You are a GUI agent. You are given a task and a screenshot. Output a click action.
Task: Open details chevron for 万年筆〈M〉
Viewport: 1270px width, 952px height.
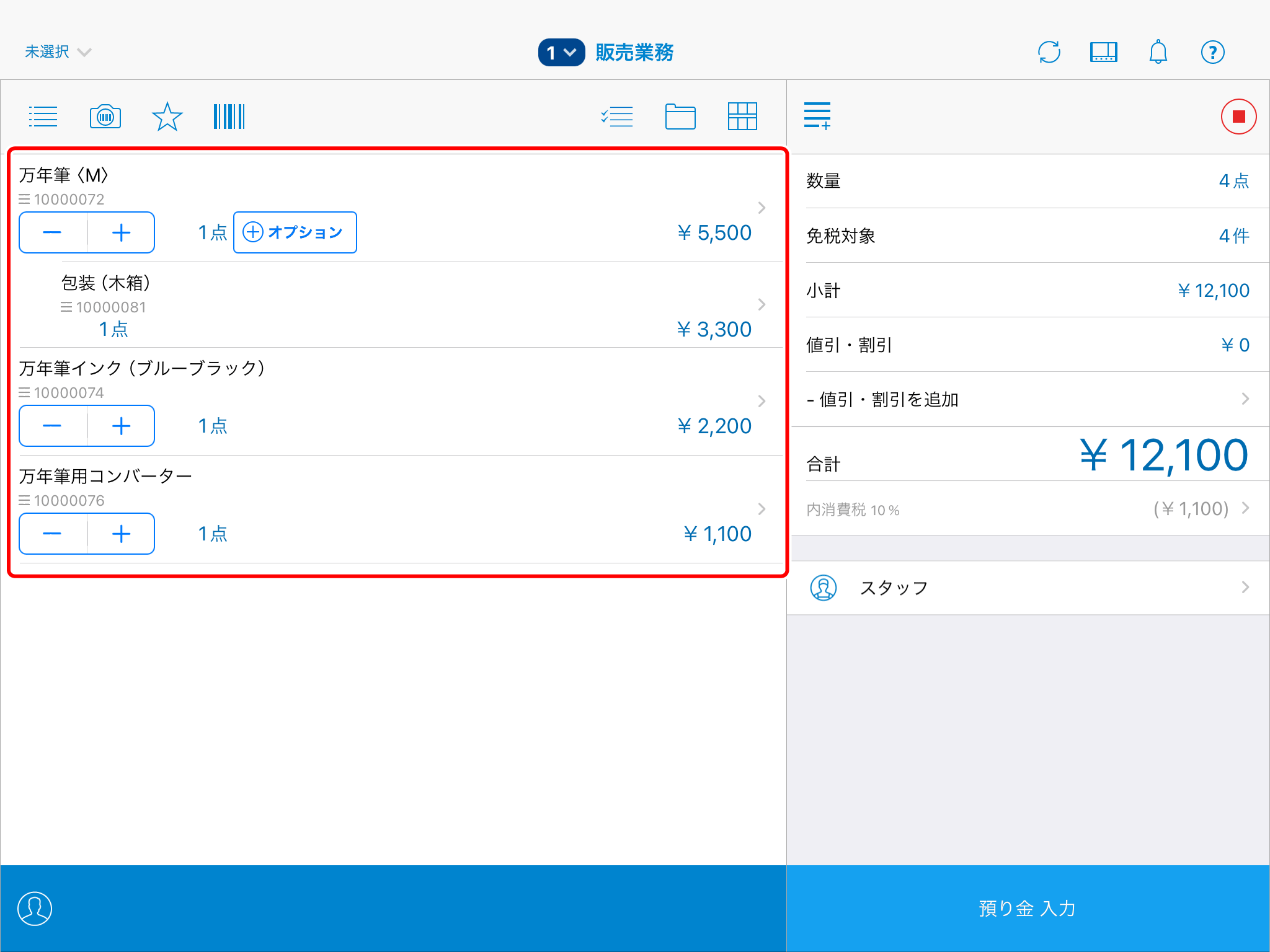(762, 208)
